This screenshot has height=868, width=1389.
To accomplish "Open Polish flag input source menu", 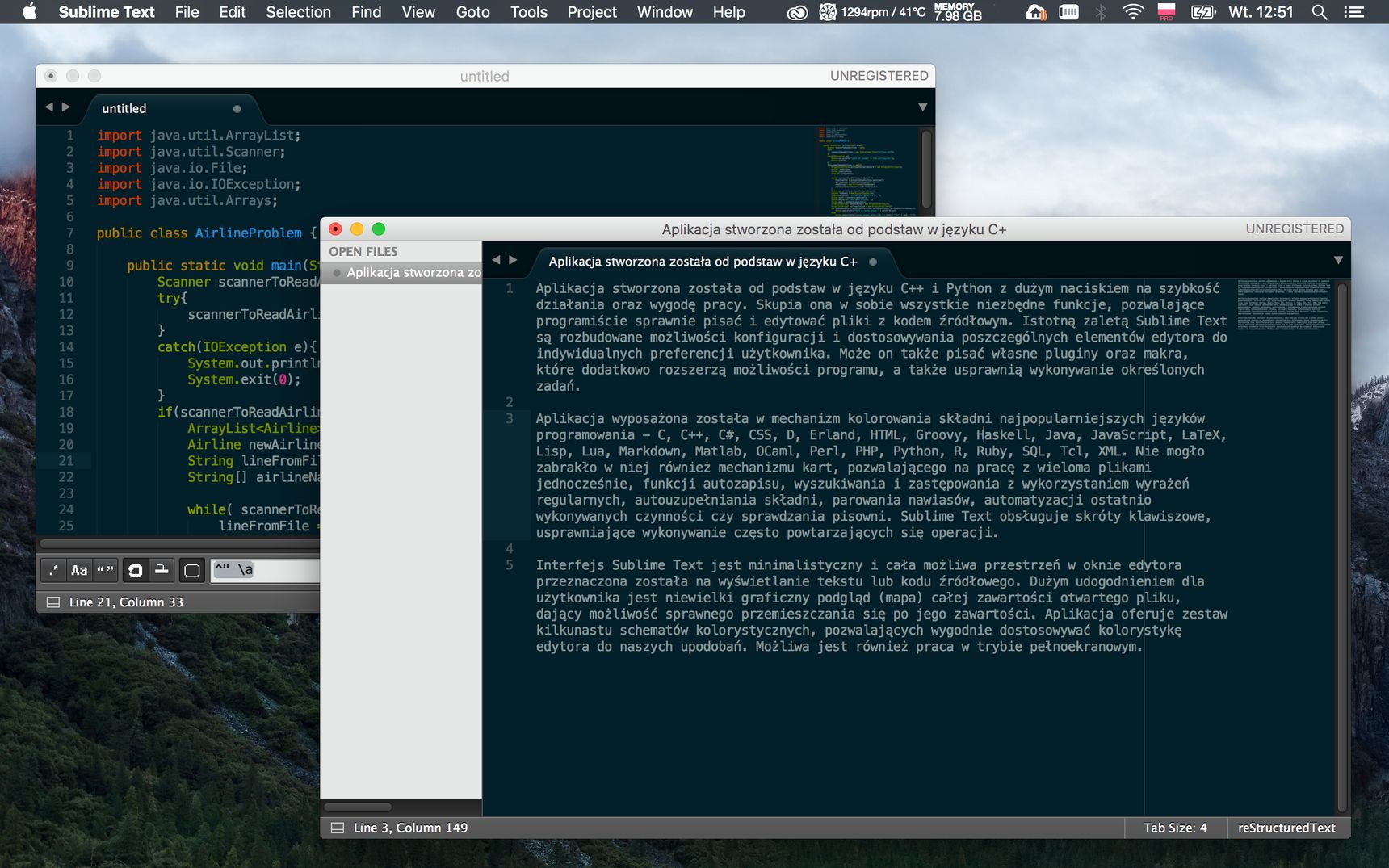I will click(x=1166, y=12).
